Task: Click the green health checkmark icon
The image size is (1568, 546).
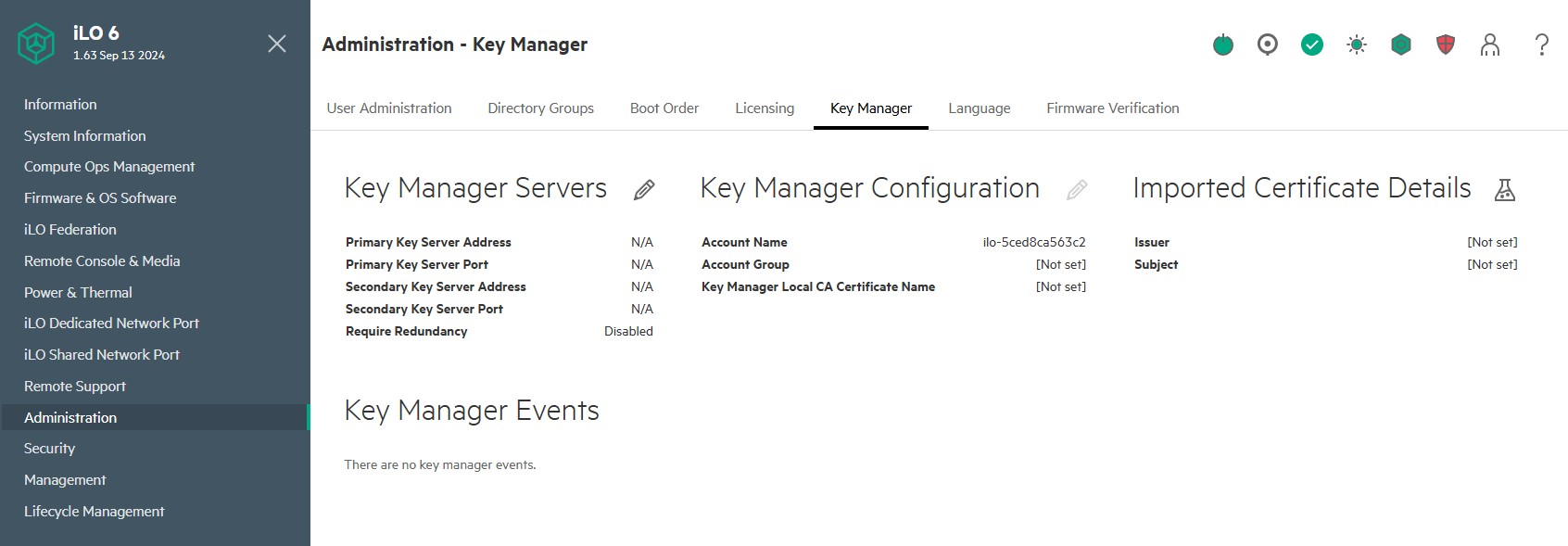Action: click(1312, 44)
